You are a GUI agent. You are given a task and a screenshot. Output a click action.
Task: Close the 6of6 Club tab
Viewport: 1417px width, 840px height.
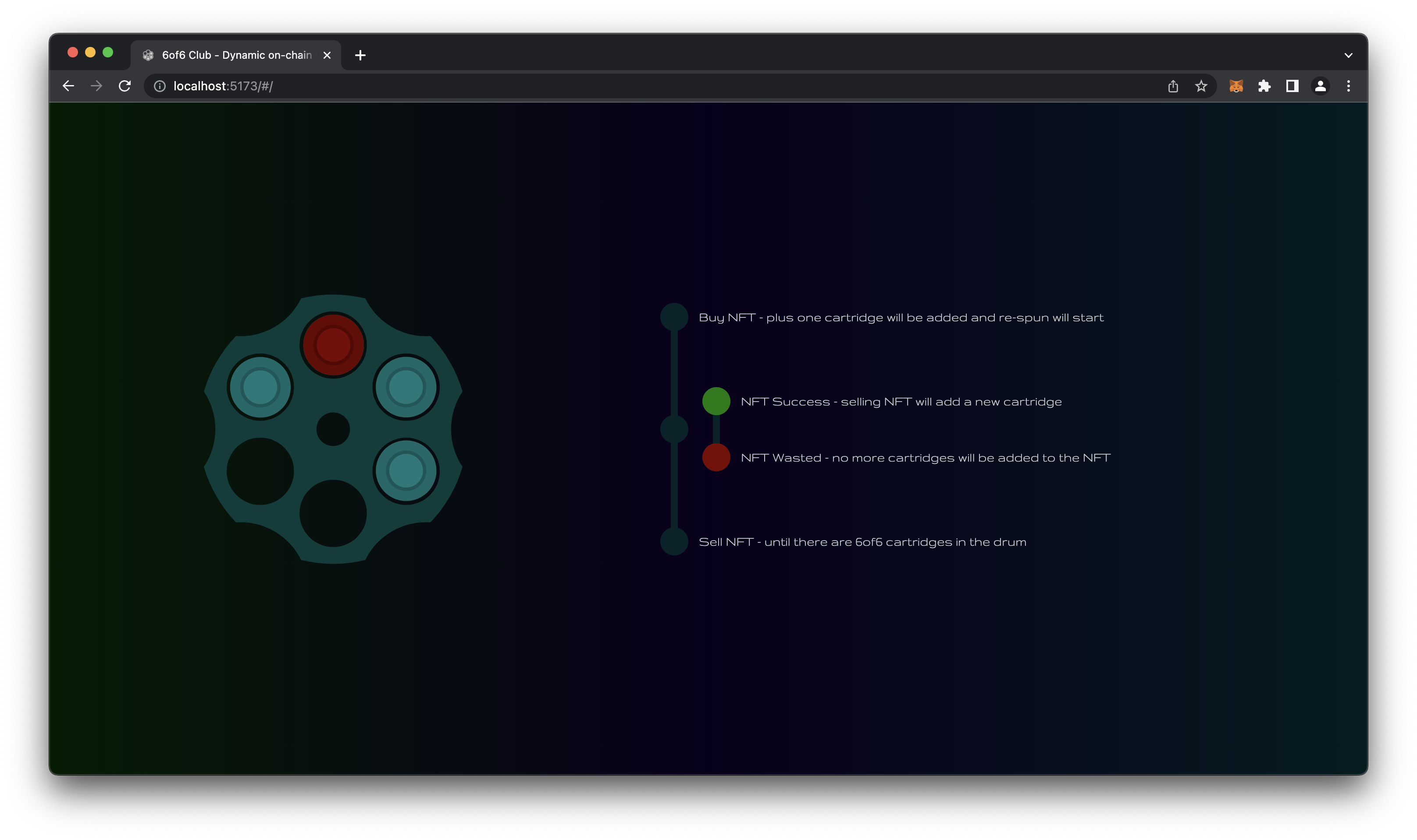click(x=327, y=56)
